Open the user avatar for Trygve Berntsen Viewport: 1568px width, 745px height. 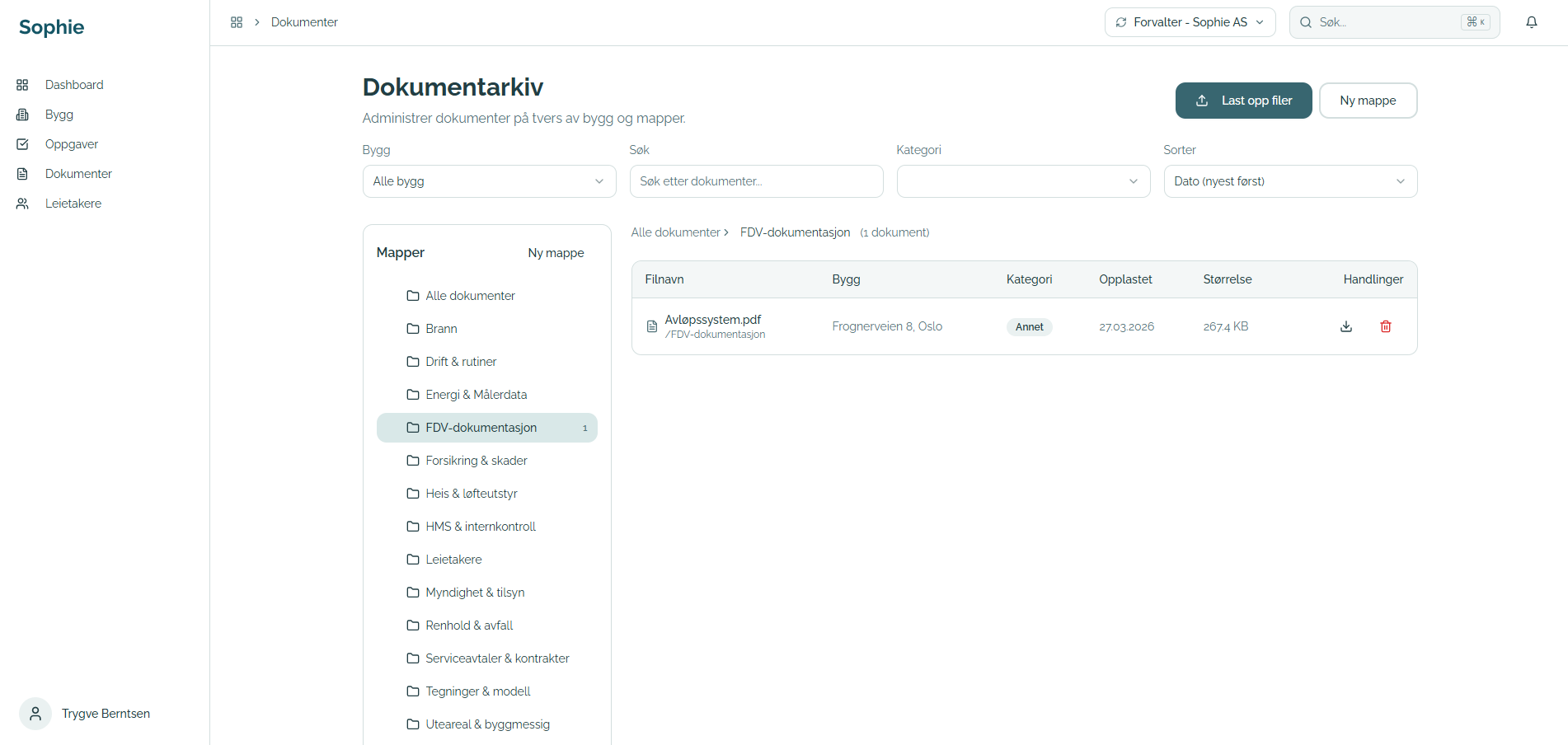tap(35, 714)
